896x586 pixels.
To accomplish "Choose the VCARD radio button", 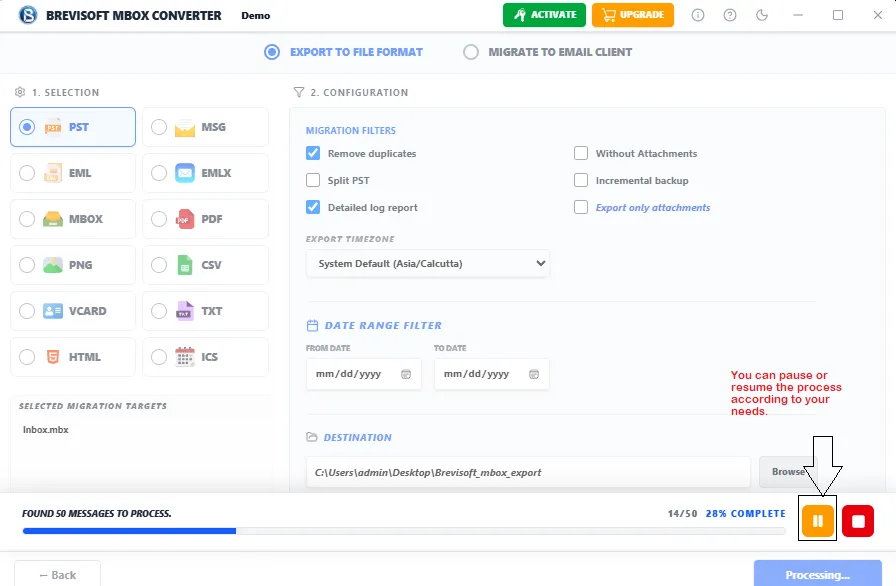I will pyautogui.click(x=27, y=311).
